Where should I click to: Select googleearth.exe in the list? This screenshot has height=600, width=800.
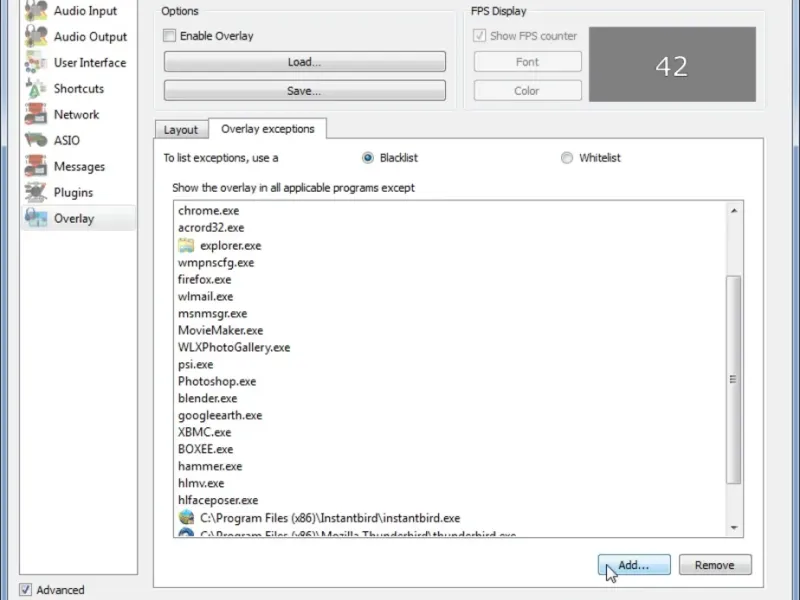pos(220,415)
